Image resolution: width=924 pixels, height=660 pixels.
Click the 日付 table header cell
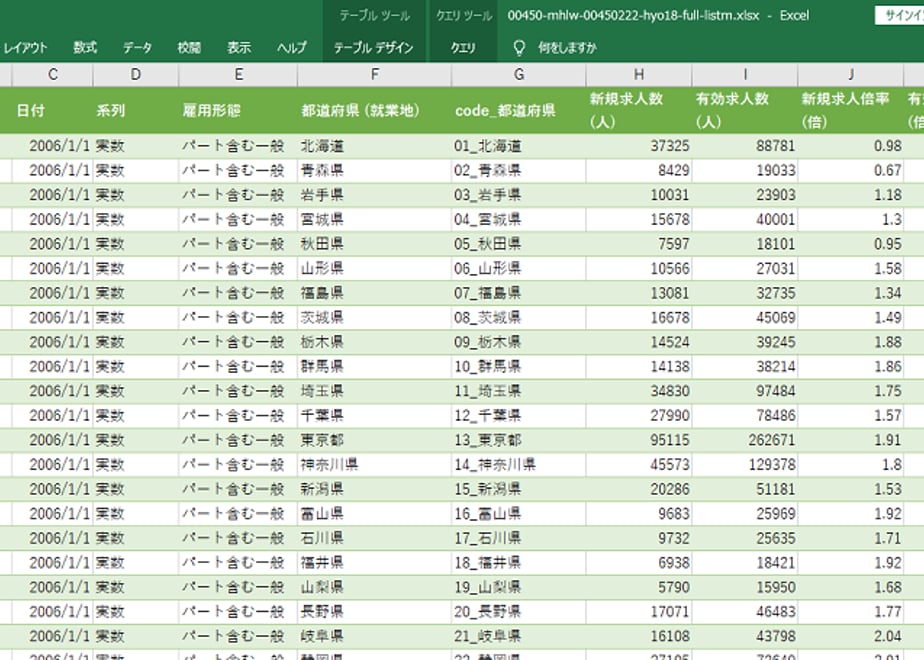pos(52,110)
